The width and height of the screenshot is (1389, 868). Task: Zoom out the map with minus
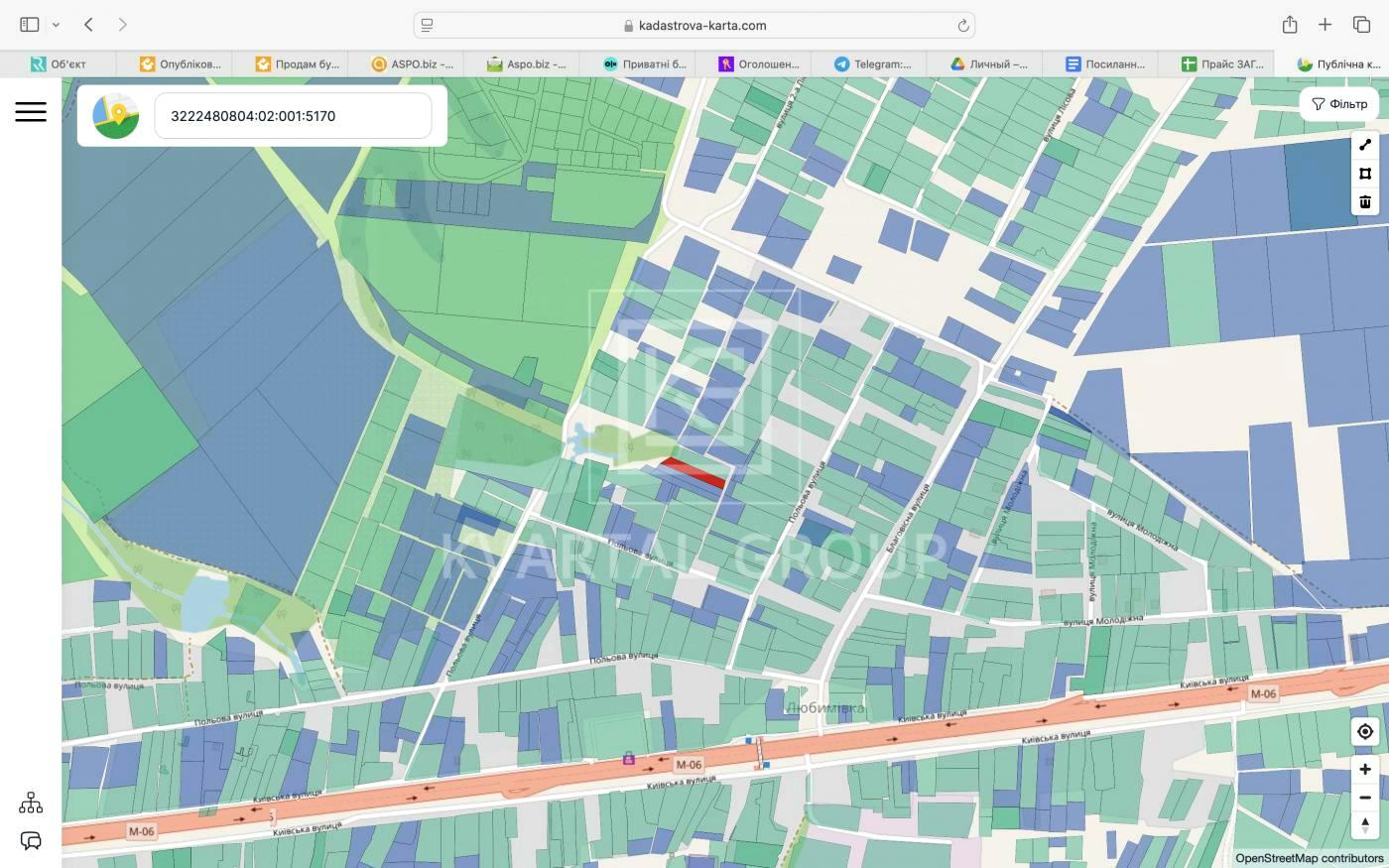1365,798
